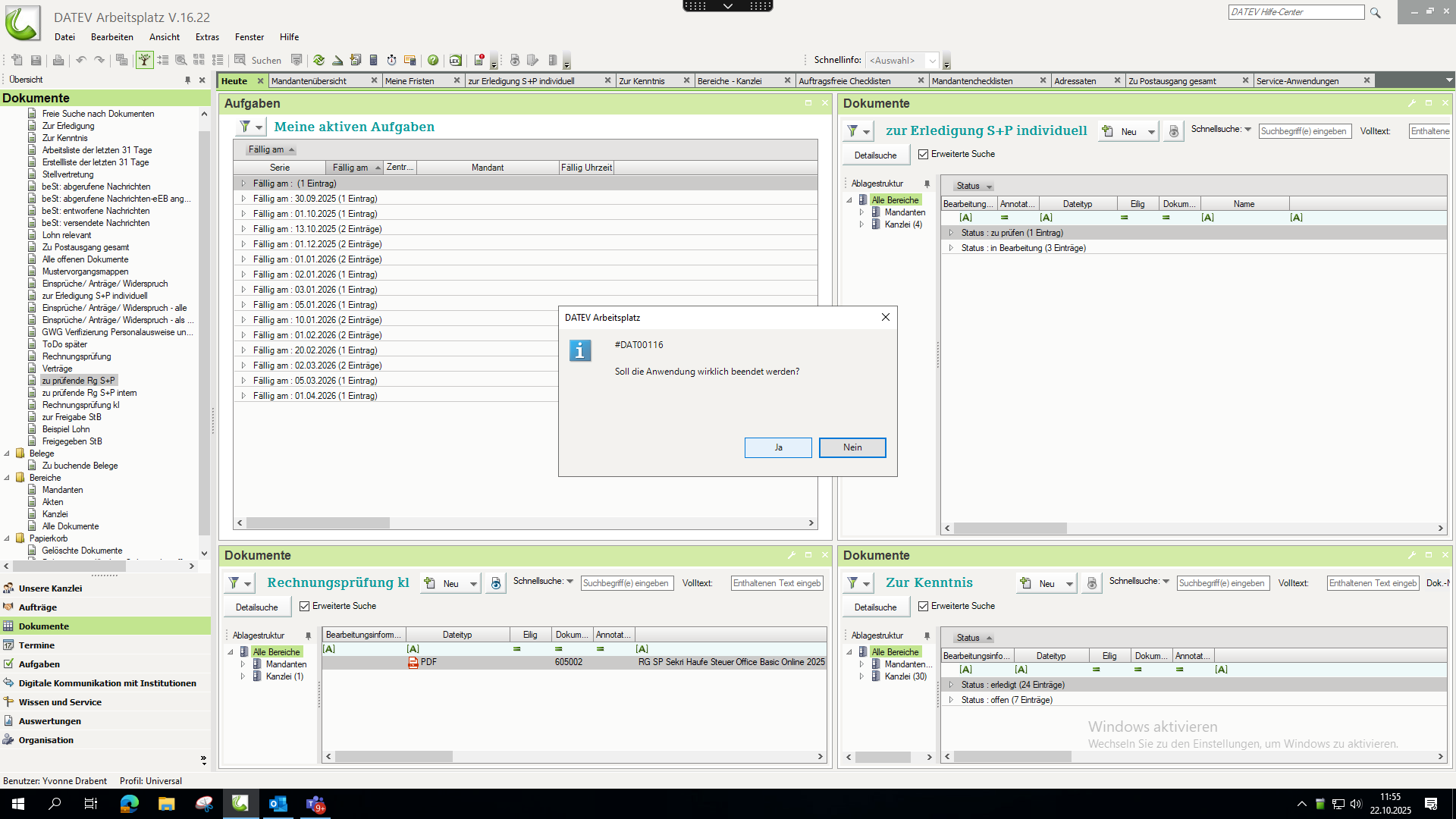
Task: Expand Status erledigt (24 Einträge) row
Action: 951,685
